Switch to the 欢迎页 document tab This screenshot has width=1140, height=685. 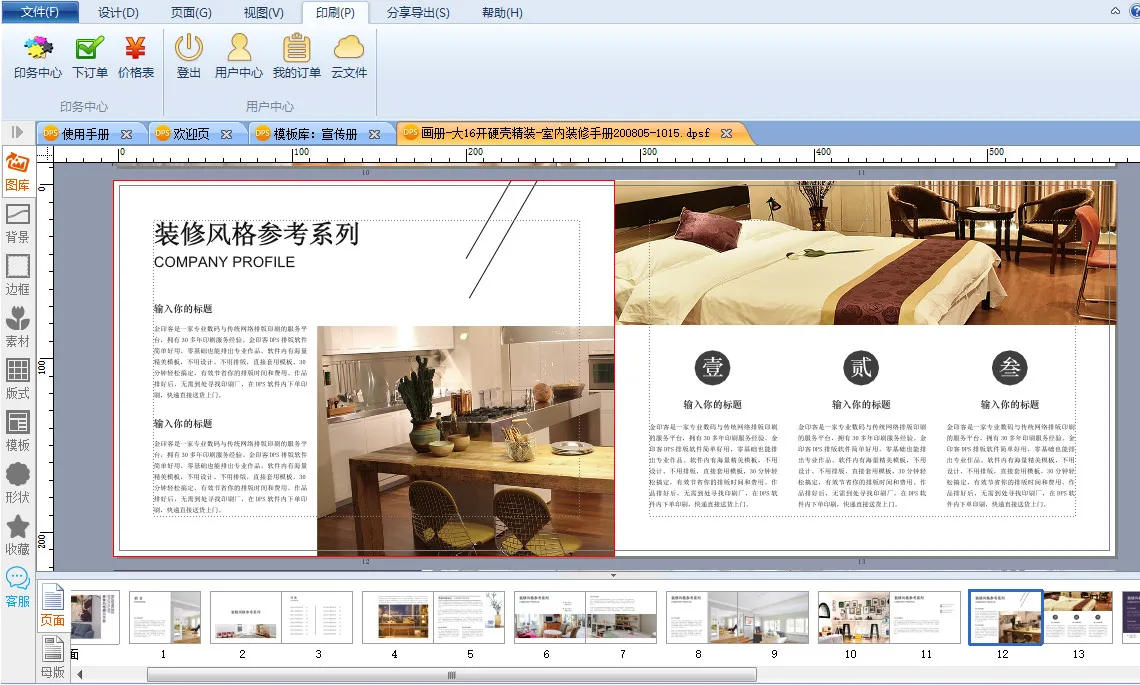pyautogui.click(x=191, y=134)
